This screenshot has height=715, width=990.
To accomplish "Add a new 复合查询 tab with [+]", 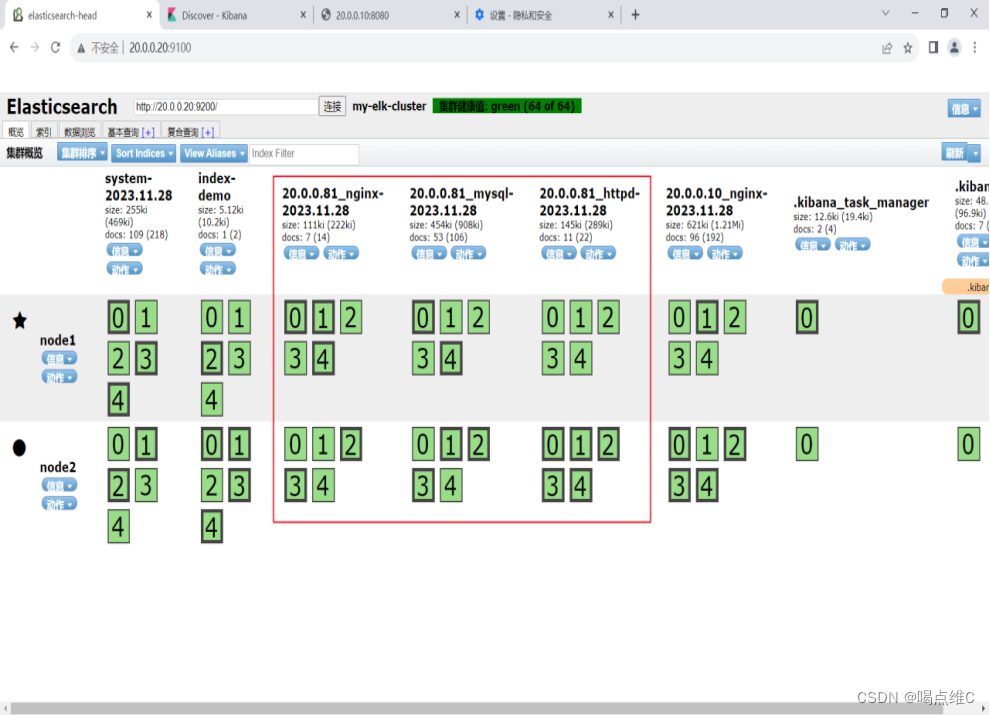I will click(208, 132).
